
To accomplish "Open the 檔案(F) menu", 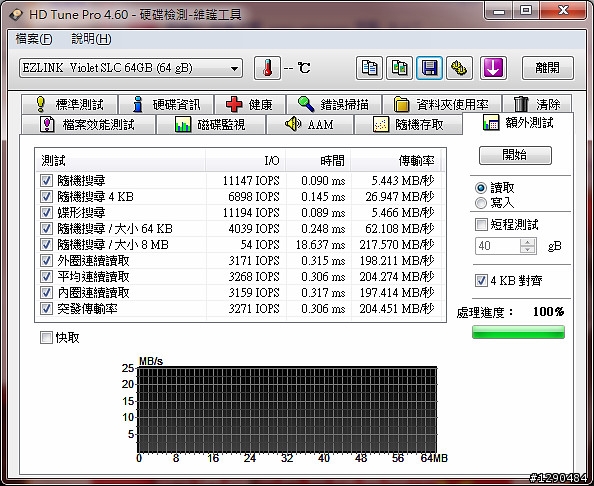I will [34, 39].
